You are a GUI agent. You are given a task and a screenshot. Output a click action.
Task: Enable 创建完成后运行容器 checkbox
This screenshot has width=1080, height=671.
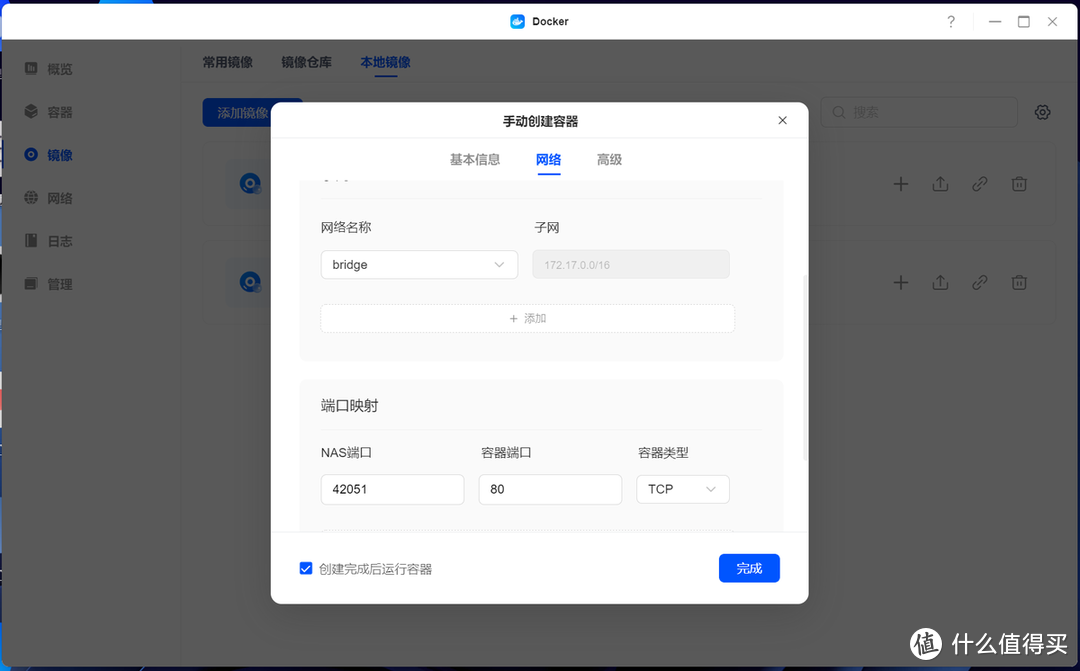click(x=306, y=568)
